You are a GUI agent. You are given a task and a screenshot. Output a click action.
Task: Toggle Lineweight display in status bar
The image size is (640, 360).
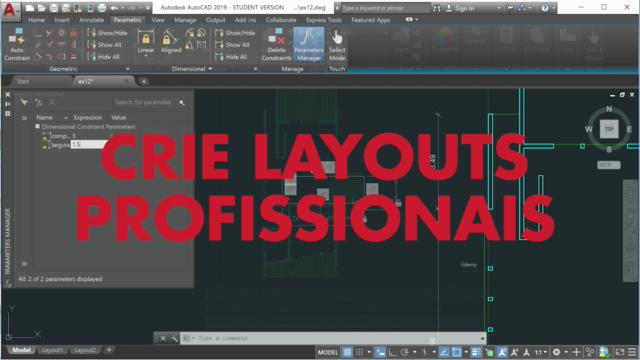476,352
